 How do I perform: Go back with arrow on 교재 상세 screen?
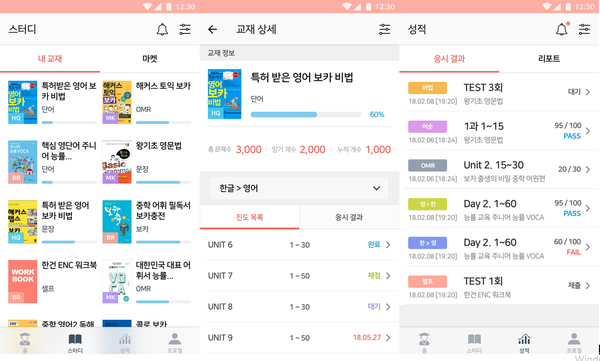click(x=212, y=29)
